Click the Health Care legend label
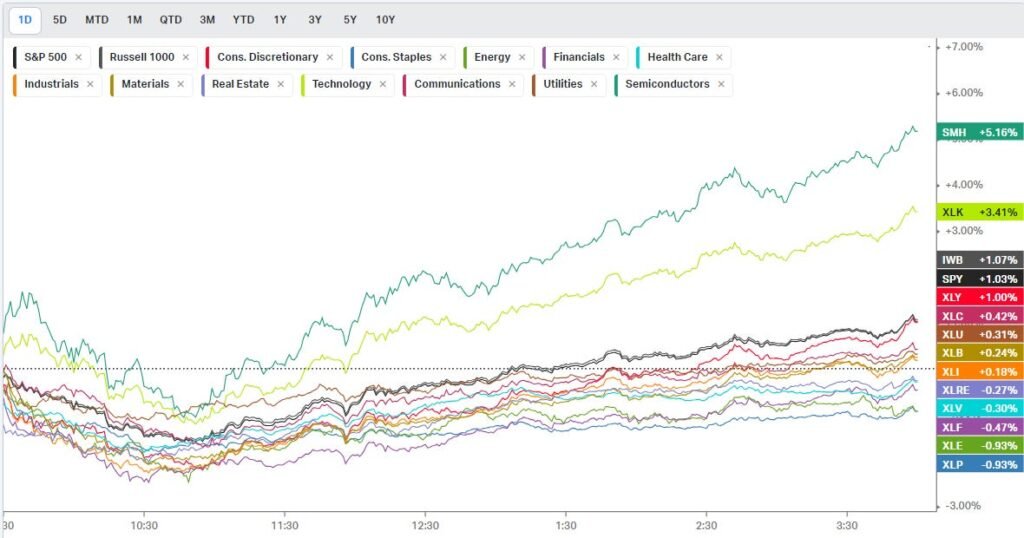This screenshot has width=1024, height=538. click(x=677, y=57)
